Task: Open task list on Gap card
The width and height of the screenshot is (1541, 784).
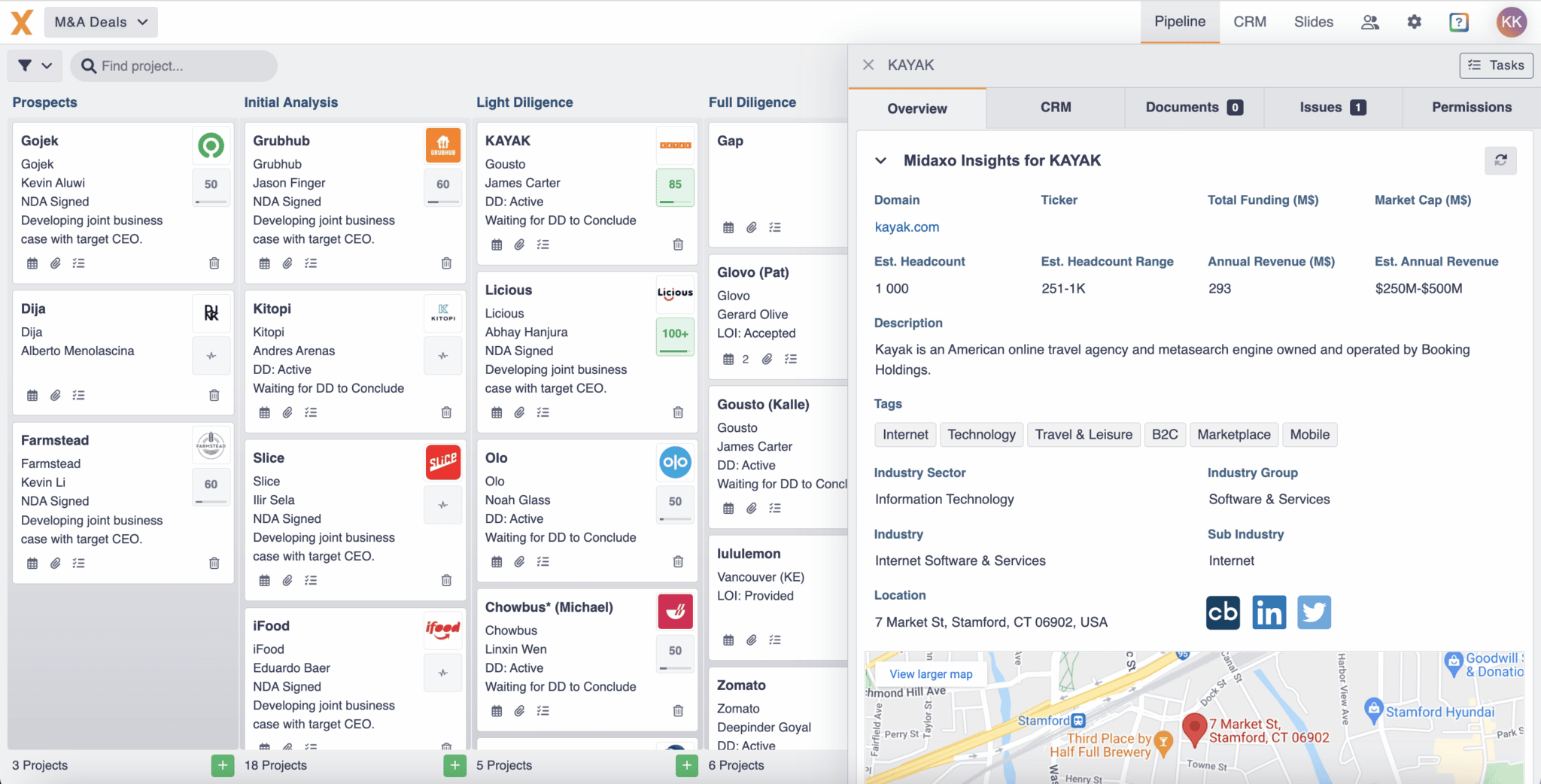Action: pyautogui.click(x=775, y=227)
